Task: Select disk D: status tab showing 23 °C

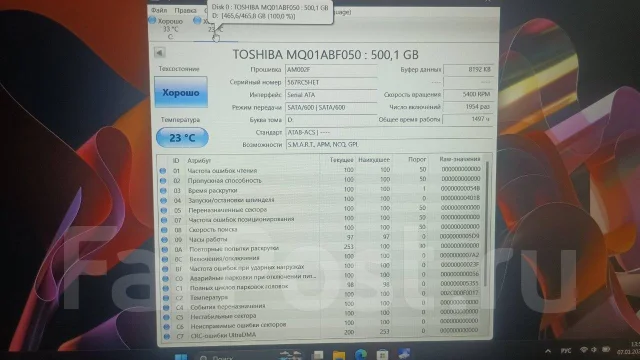Action: (x=215, y=29)
